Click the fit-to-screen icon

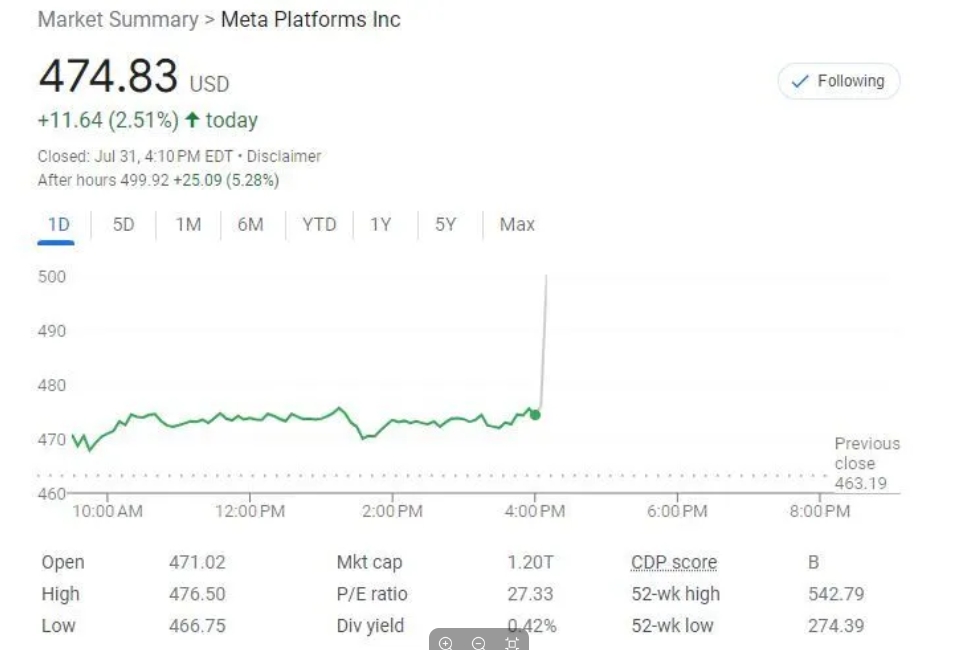point(512,643)
